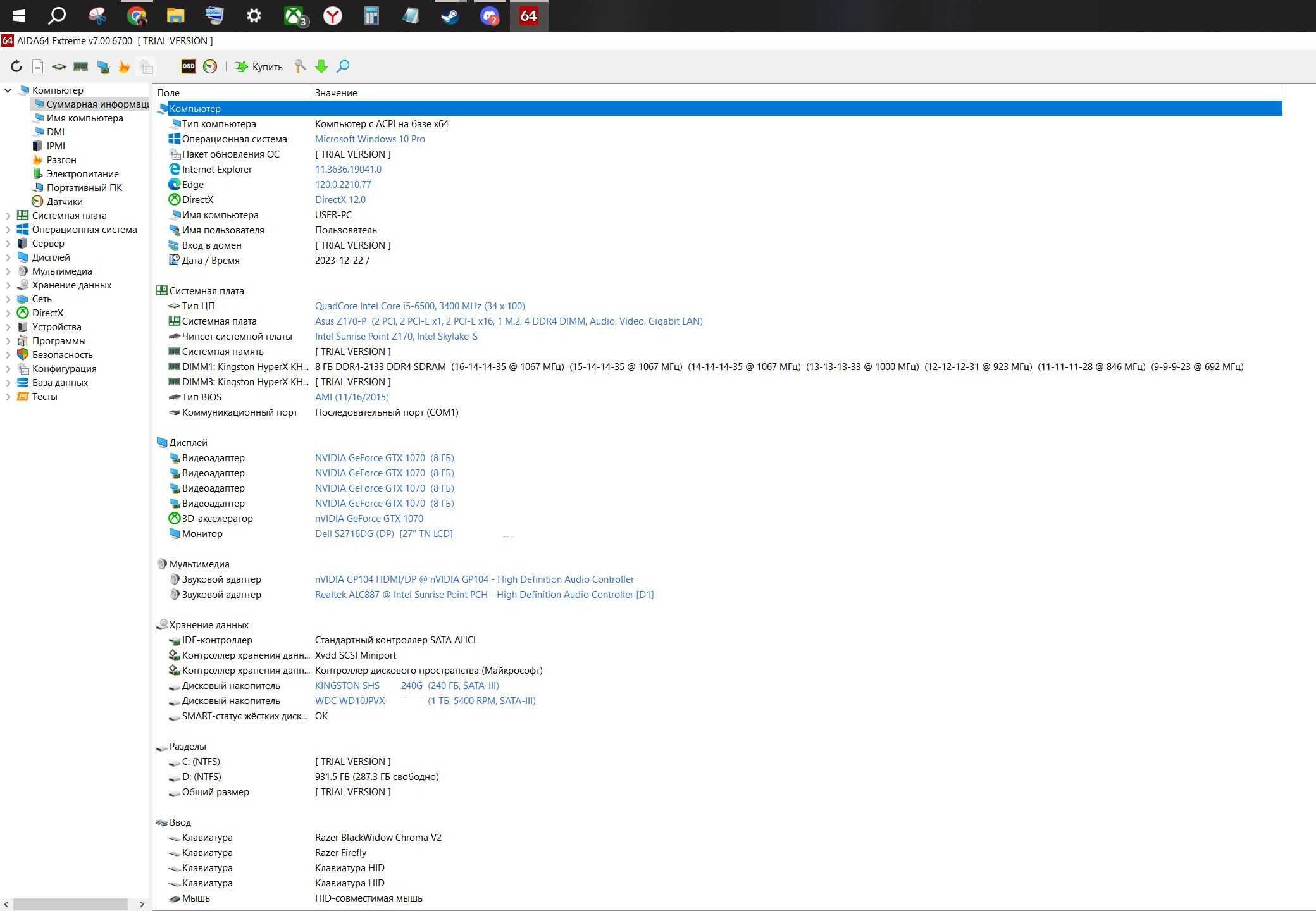Viewport: 1316px width, 911px height.
Task: Open the search magnifier icon in the toolbar
Action: (343, 66)
